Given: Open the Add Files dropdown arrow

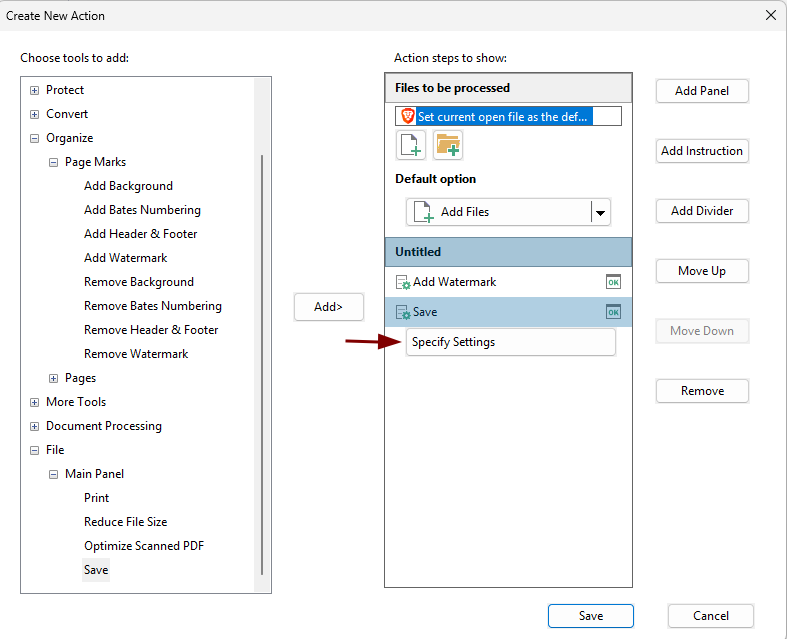Looking at the screenshot, I should point(600,212).
